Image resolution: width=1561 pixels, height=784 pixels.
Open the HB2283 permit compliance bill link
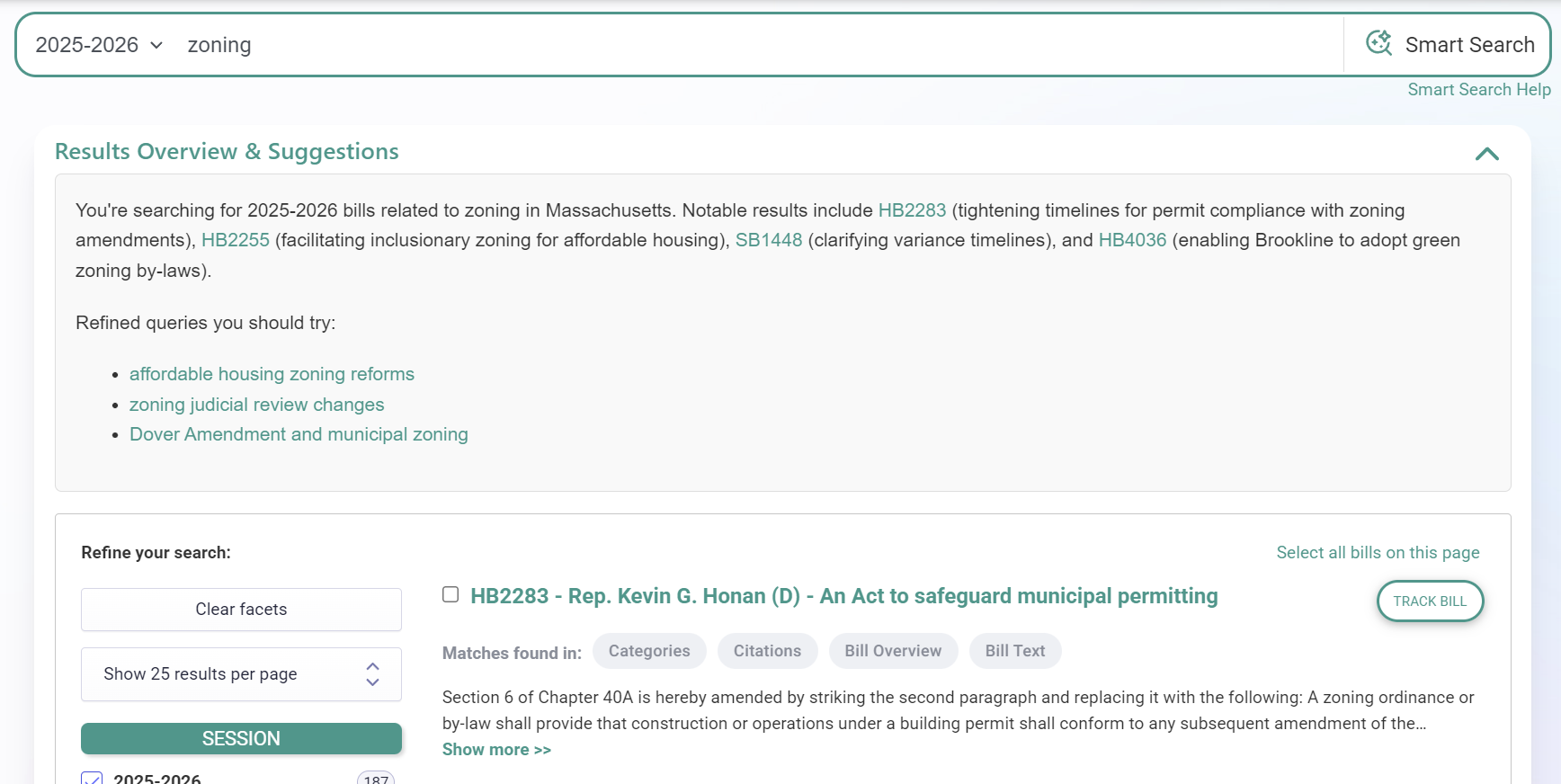pyautogui.click(x=912, y=209)
